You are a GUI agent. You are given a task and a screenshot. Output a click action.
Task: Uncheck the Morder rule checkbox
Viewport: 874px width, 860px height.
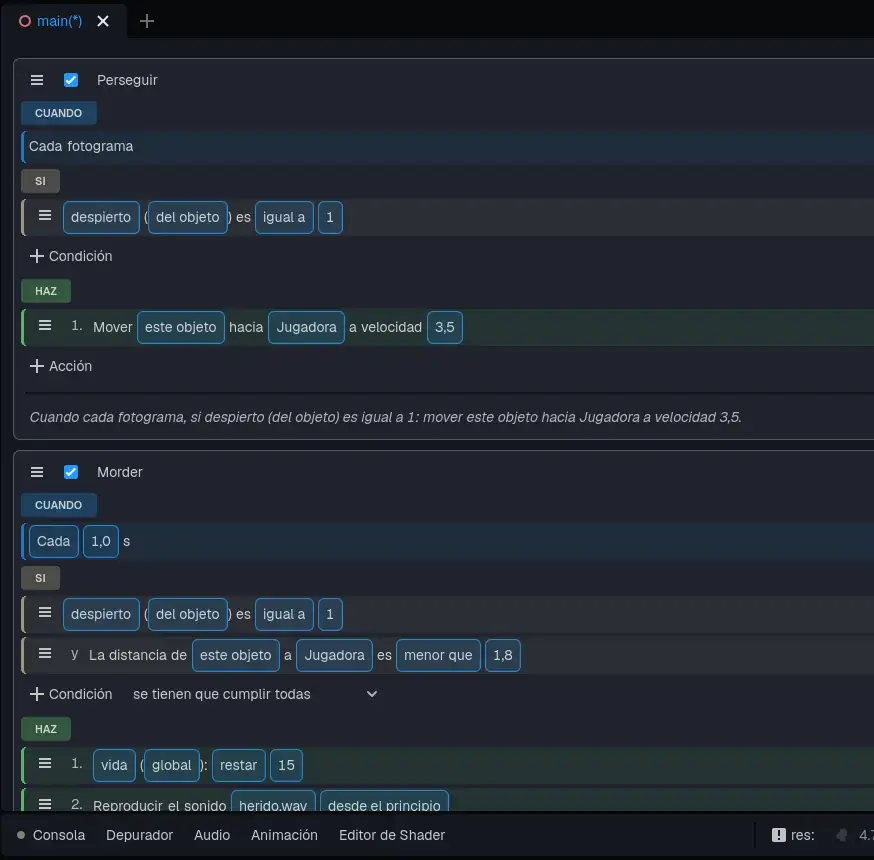(x=71, y=472)
